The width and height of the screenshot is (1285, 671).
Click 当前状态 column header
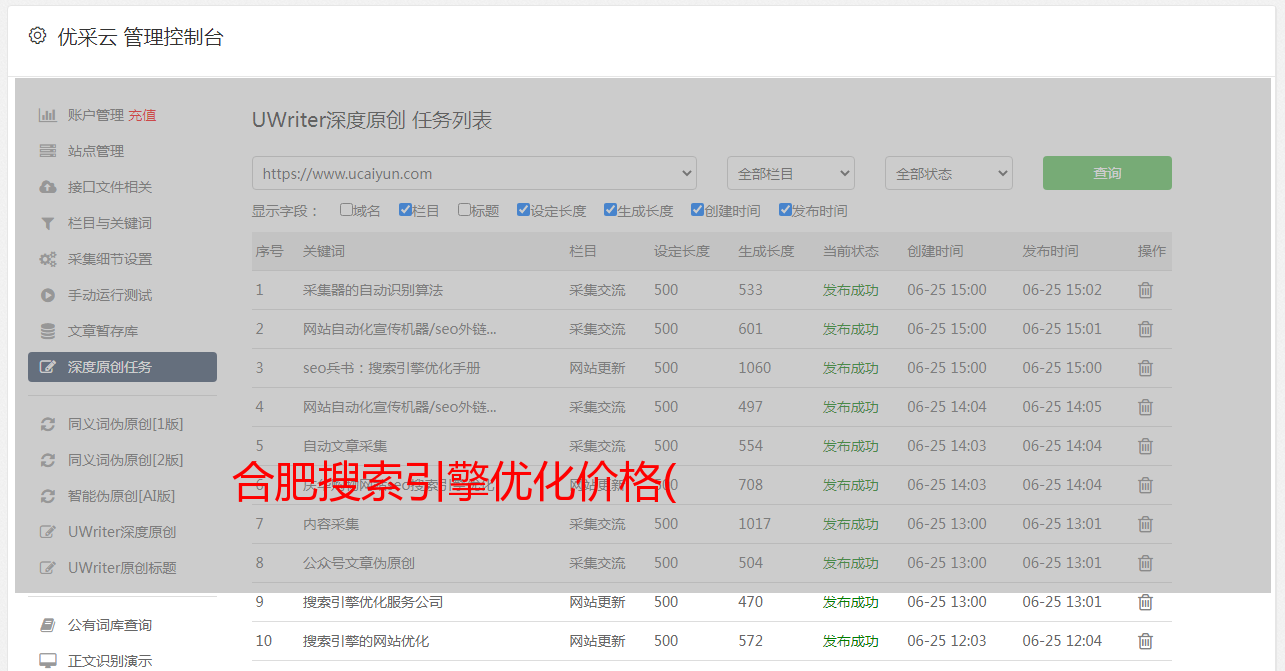coord(851,251)
